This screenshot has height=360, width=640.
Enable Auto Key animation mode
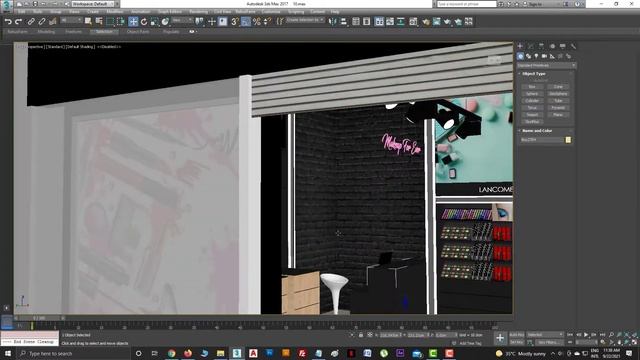(x=516, y=335)
